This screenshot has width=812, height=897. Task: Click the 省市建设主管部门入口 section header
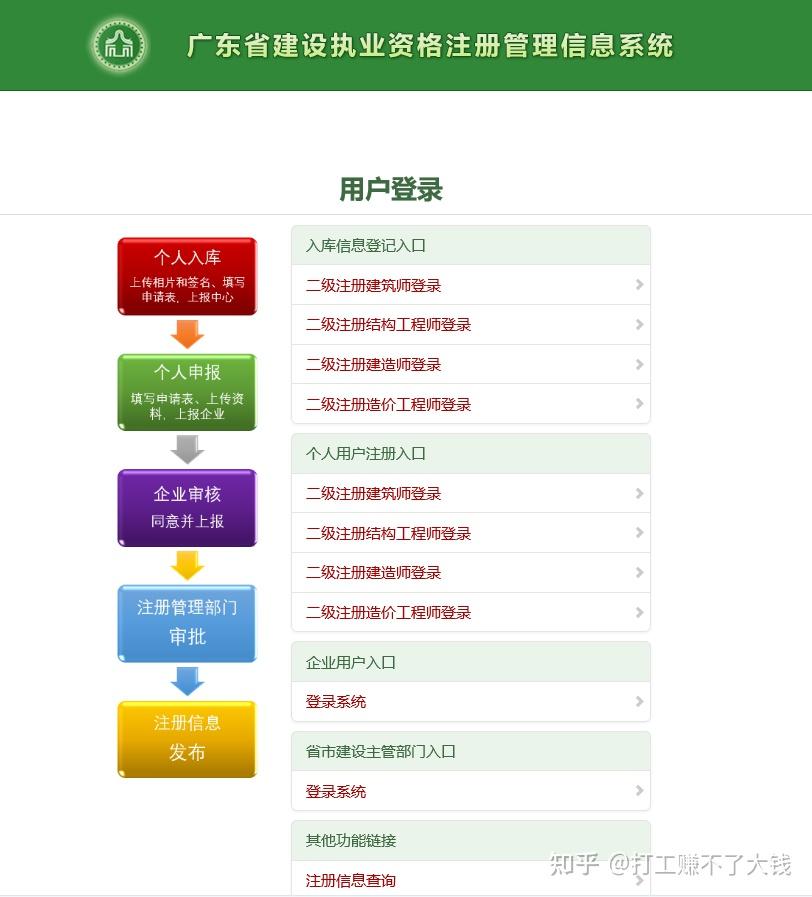470,751
